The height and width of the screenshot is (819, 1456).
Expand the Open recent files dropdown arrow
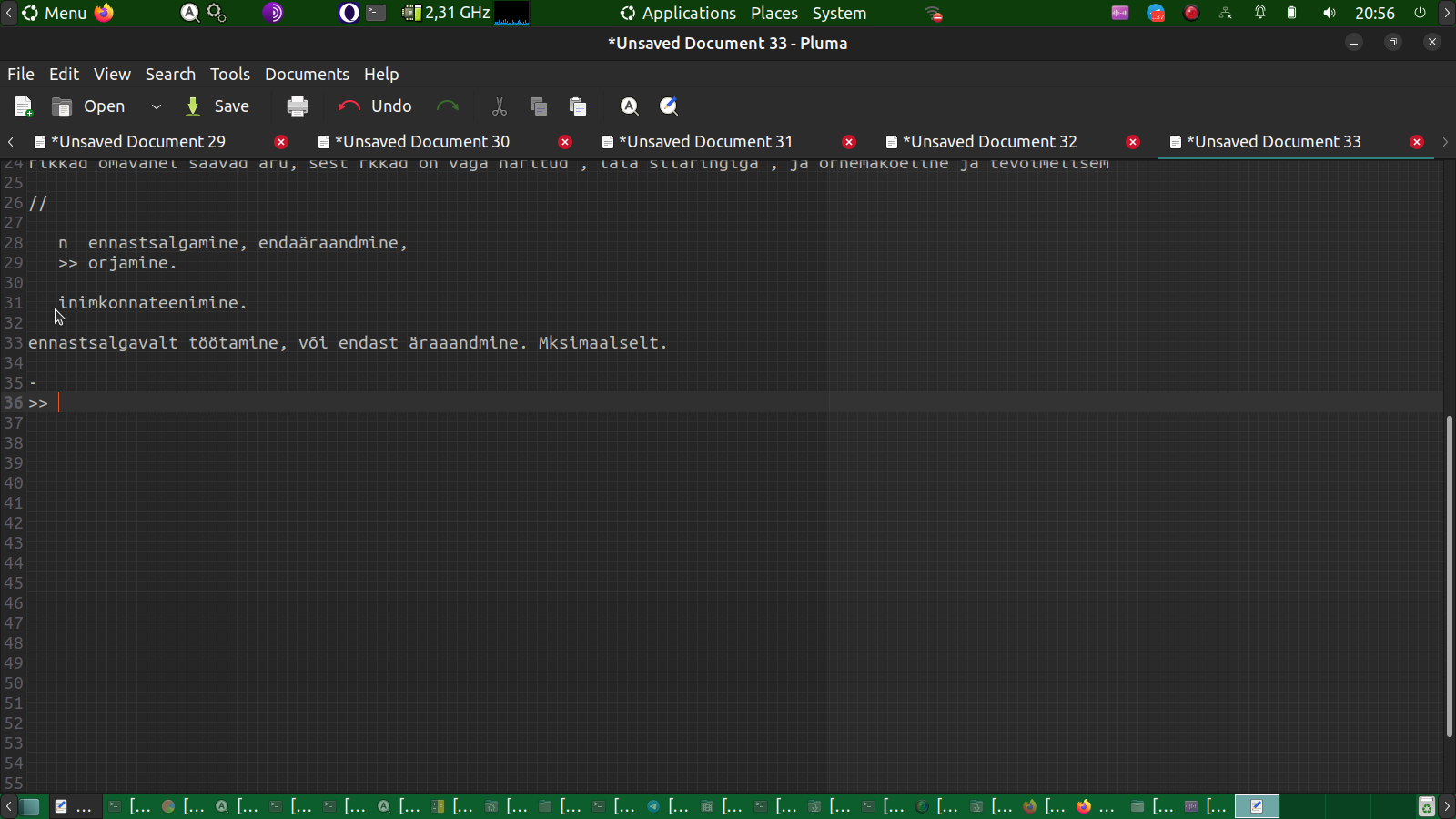point(157,106)
